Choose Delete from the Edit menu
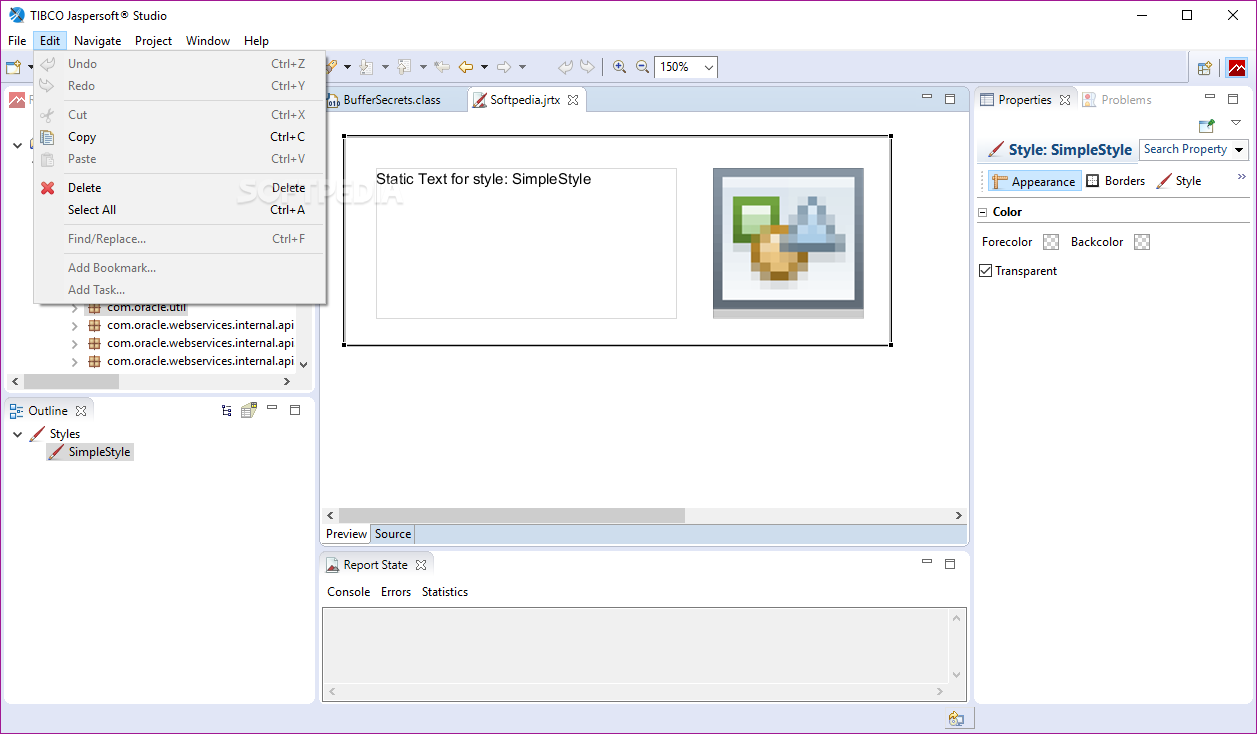The image size is (1257, 734). [x=179, y=188]
